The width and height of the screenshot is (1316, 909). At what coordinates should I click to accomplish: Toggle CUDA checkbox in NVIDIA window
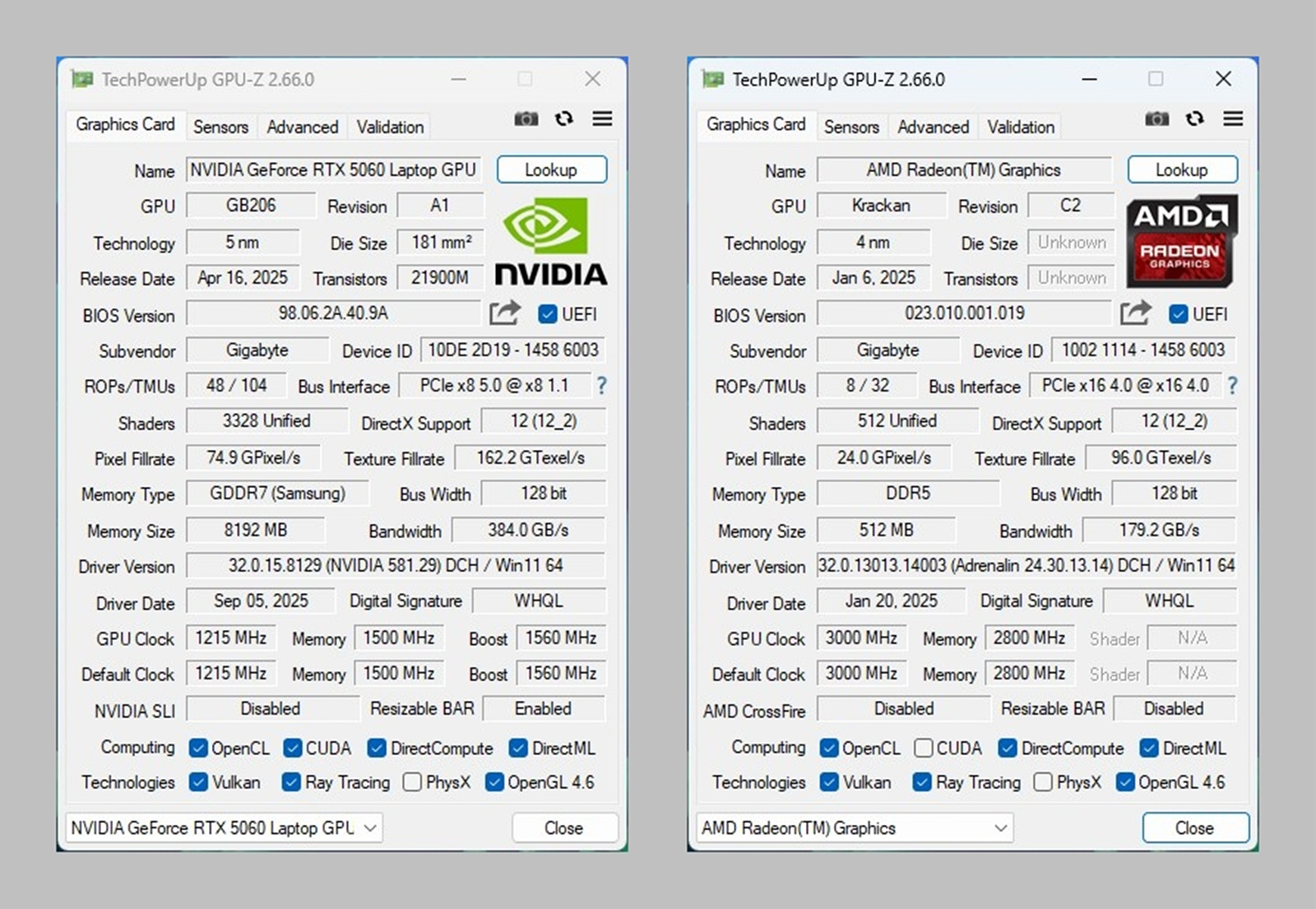click(293, 748)
